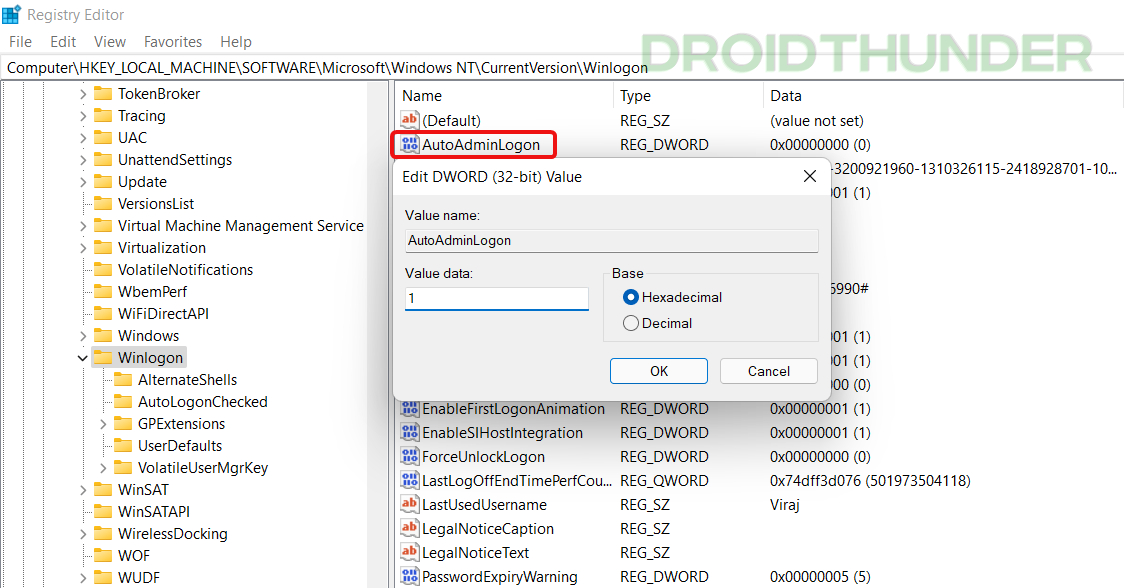Expand Virtual Machine Management Service key
Viewport: 1124px width, 588px height.
pos(82,226)
